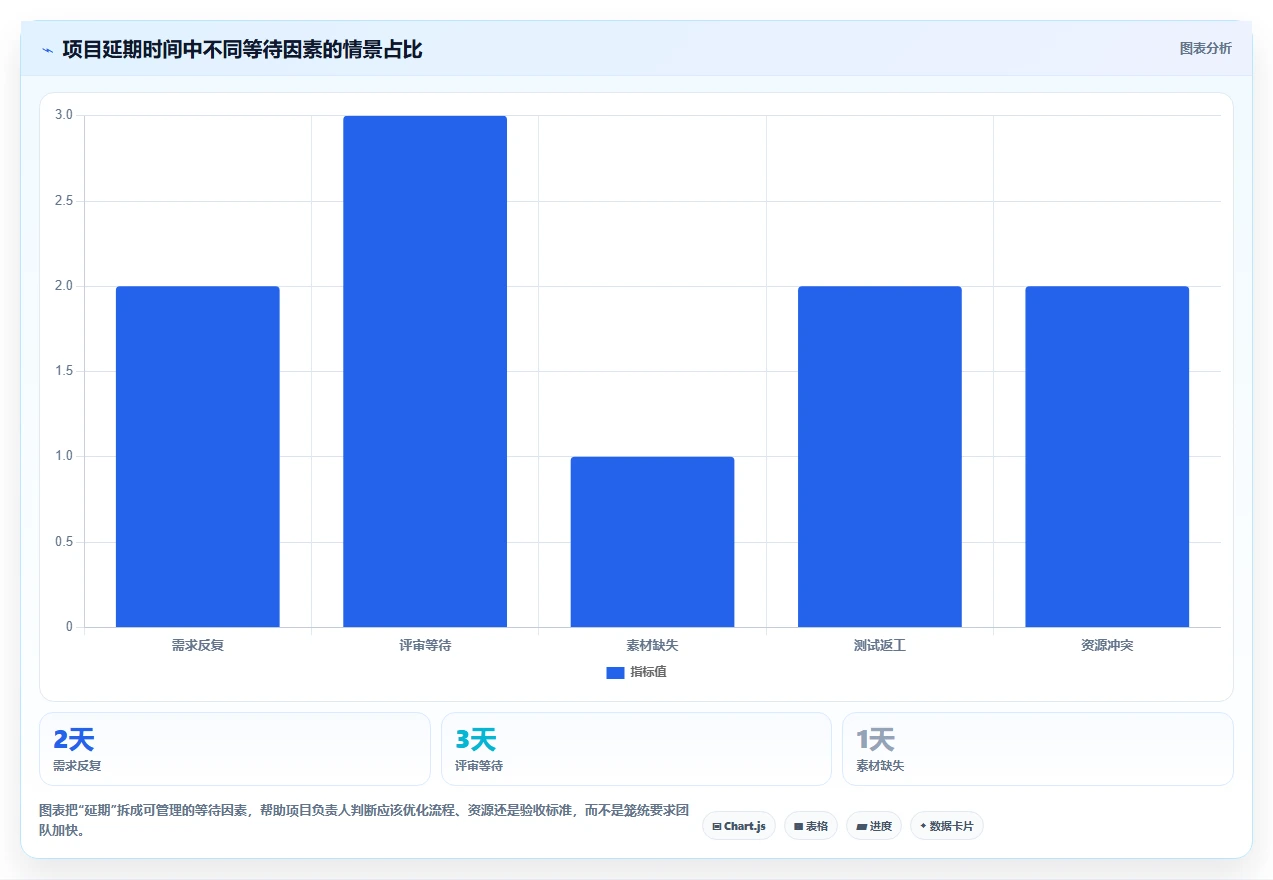Click the 数据卡片 tag chip
Image resolution: width=1273 pixels, height=880 pixels.
pyautogui.click(x=947, y=826)
